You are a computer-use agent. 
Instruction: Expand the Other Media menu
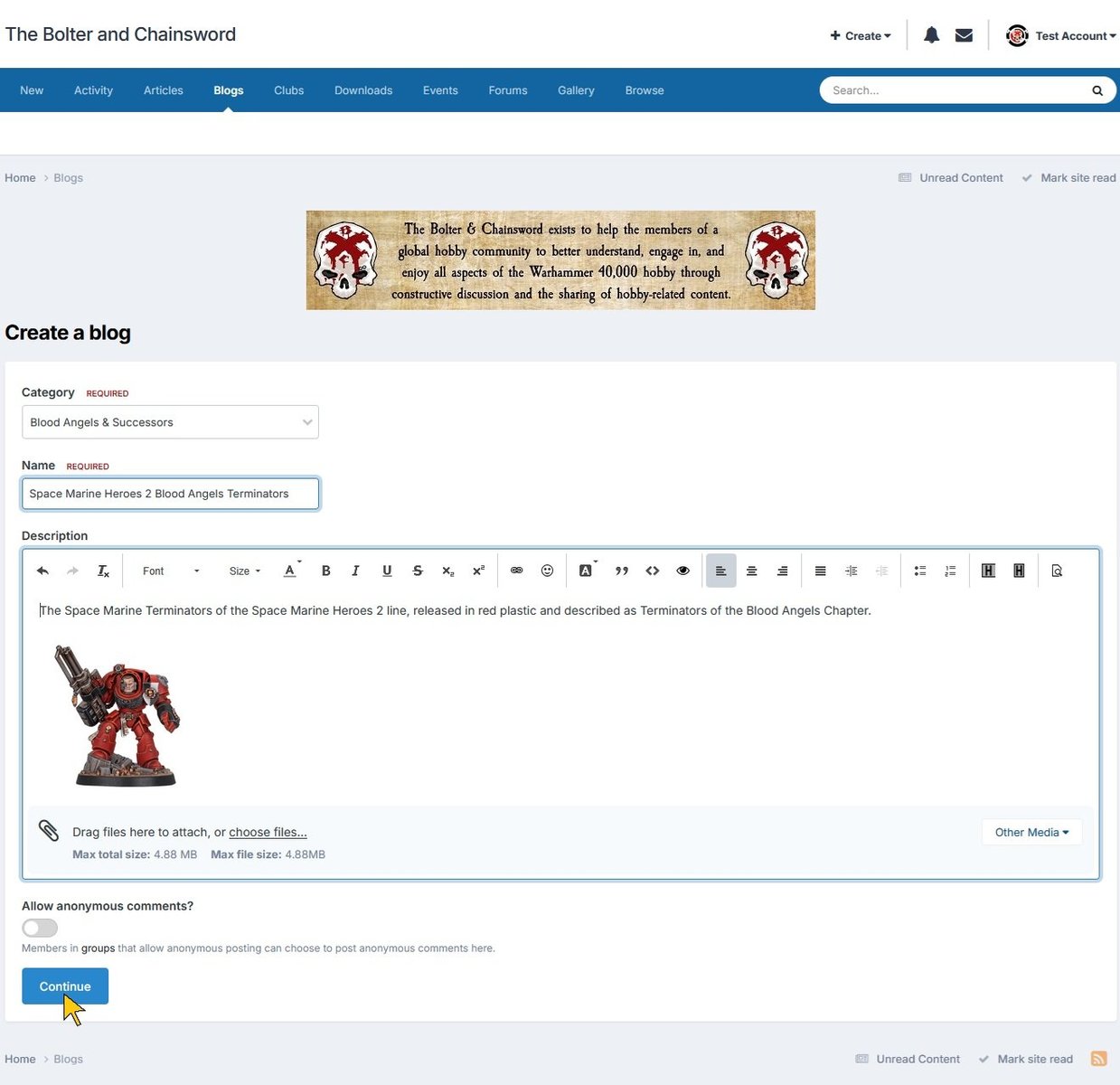(1031, 832)
